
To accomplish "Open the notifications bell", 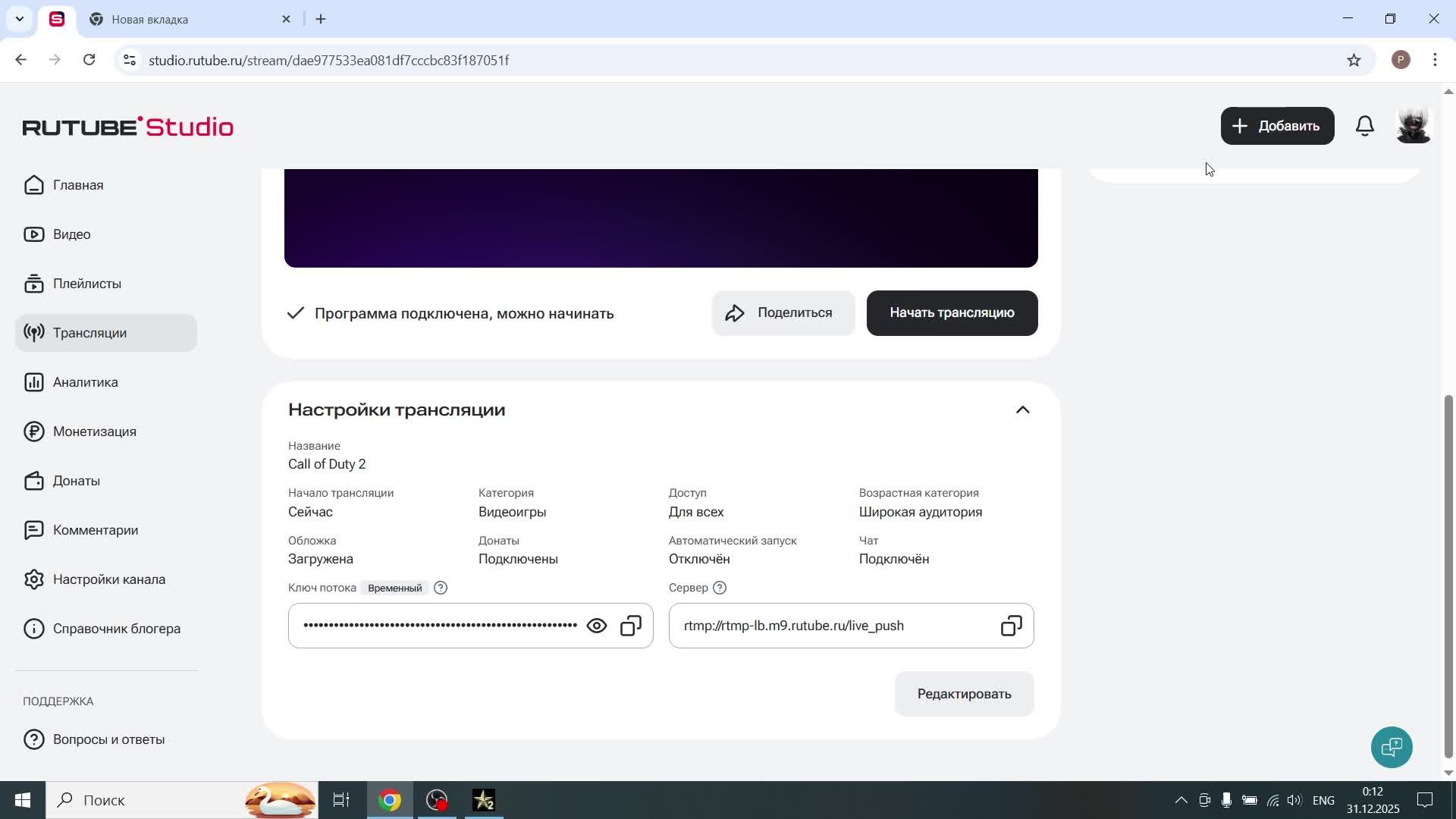I will (1364, 126).
